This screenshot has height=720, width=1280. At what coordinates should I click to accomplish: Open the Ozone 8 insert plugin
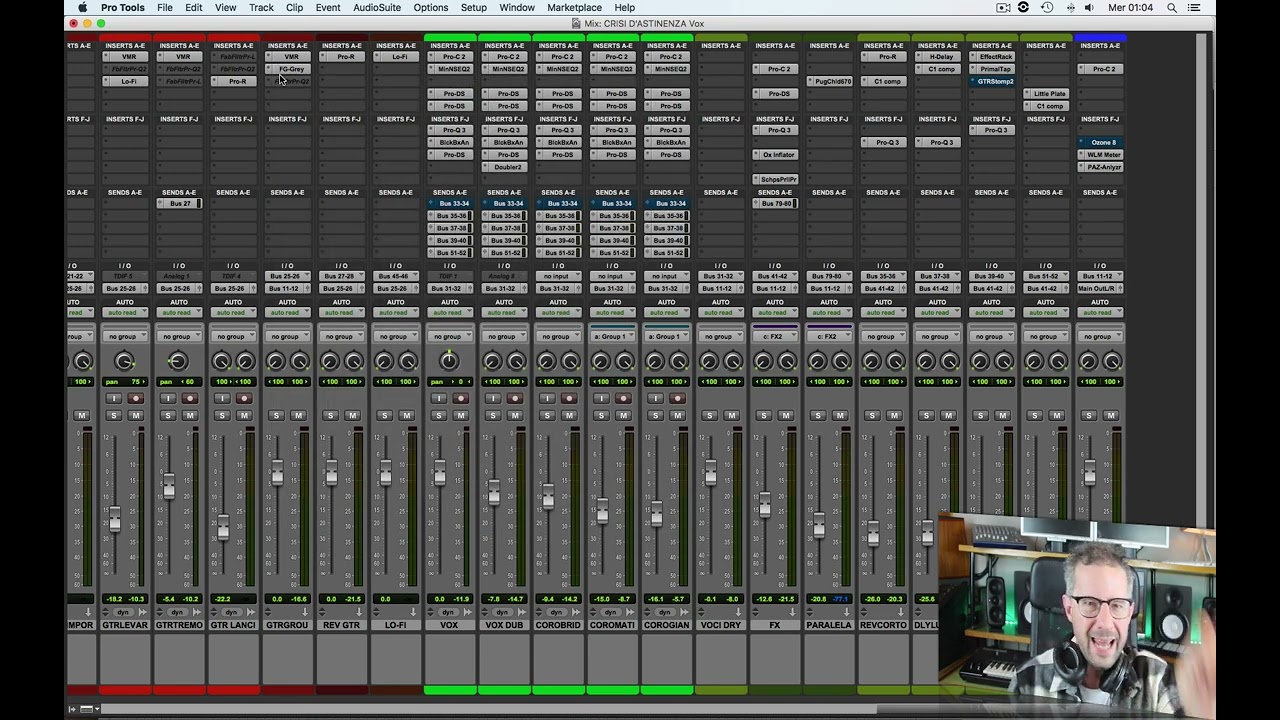[1103, 143]
